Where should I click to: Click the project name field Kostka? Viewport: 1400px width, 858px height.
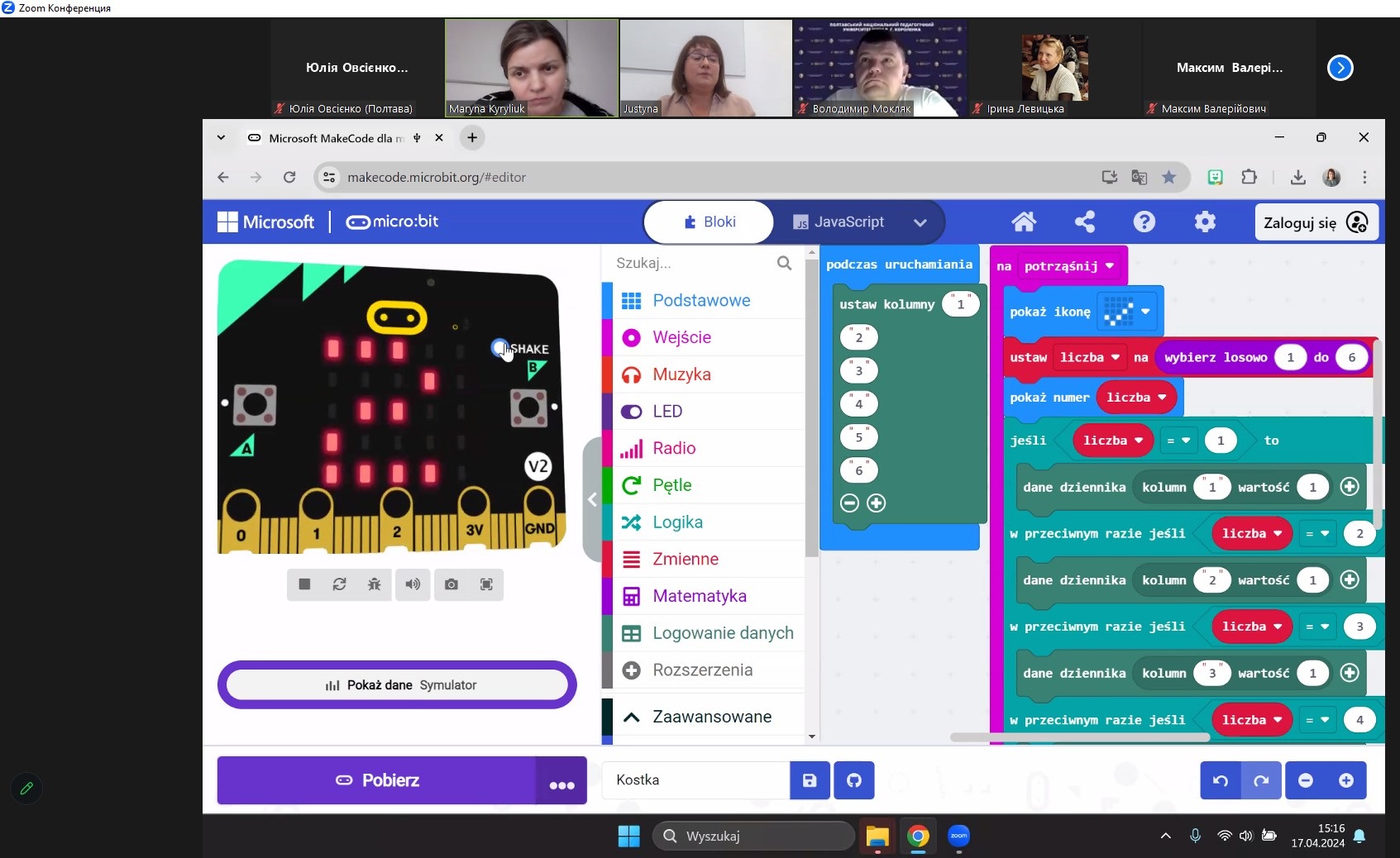[x=695, y=780]
